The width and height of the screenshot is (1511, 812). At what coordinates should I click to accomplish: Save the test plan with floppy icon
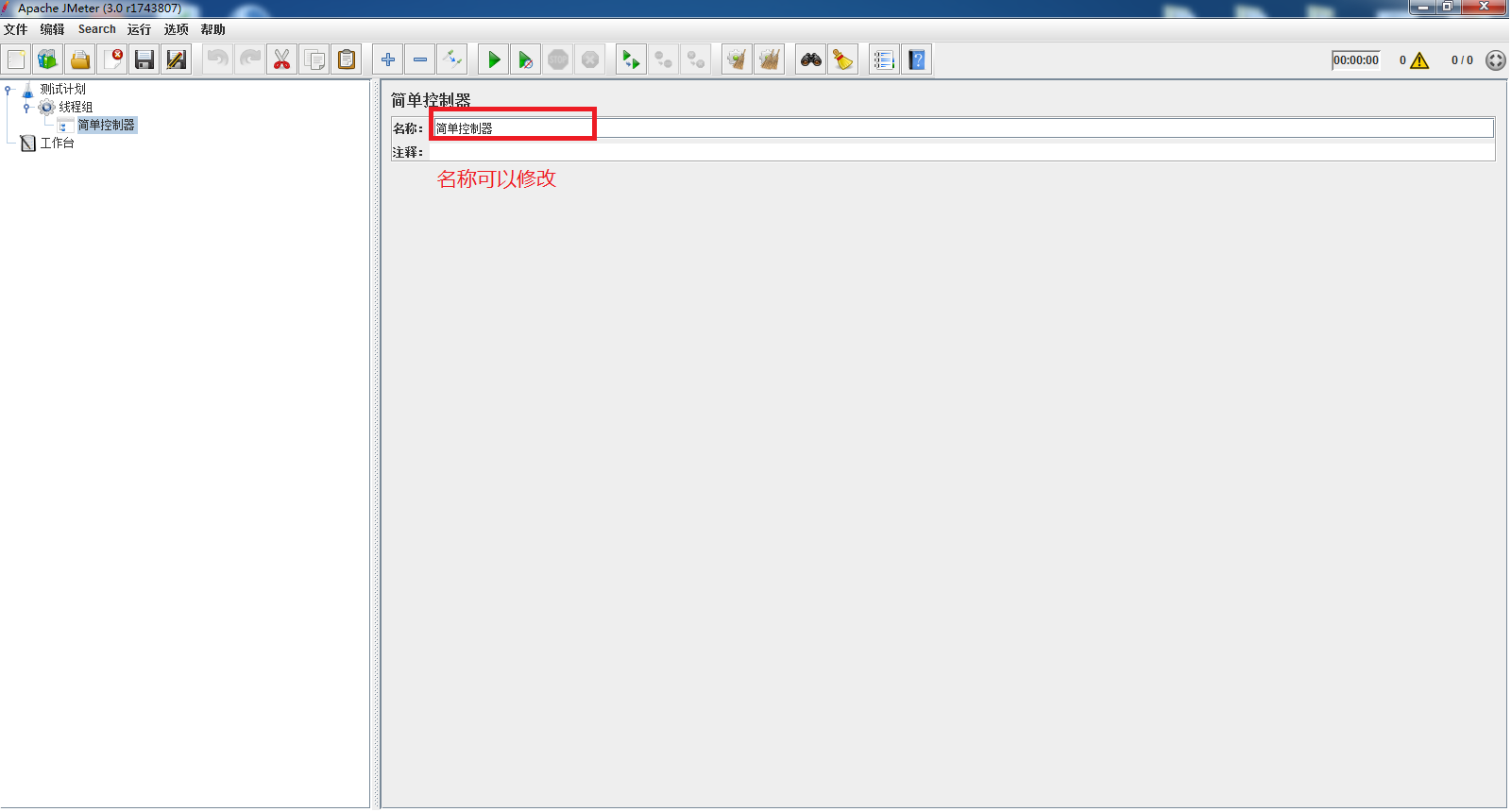(x=144, y=59)
